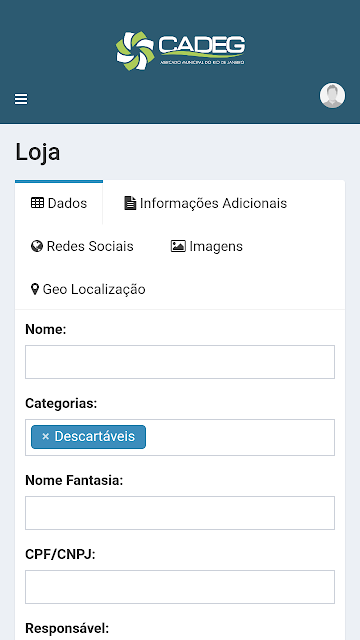360x640 pixels.
Task: Focus the Nome text field
Action: click(180, 362)
